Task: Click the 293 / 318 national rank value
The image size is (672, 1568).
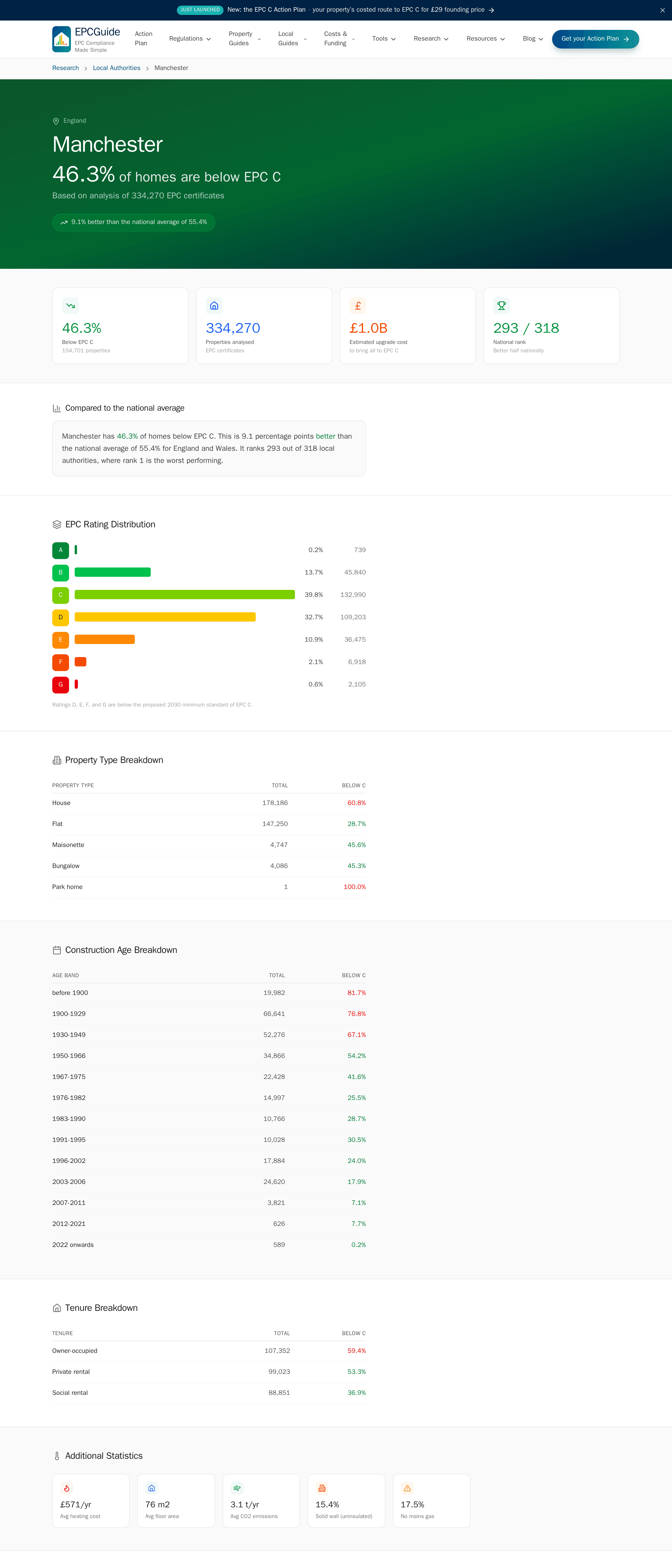Action: 526,329
